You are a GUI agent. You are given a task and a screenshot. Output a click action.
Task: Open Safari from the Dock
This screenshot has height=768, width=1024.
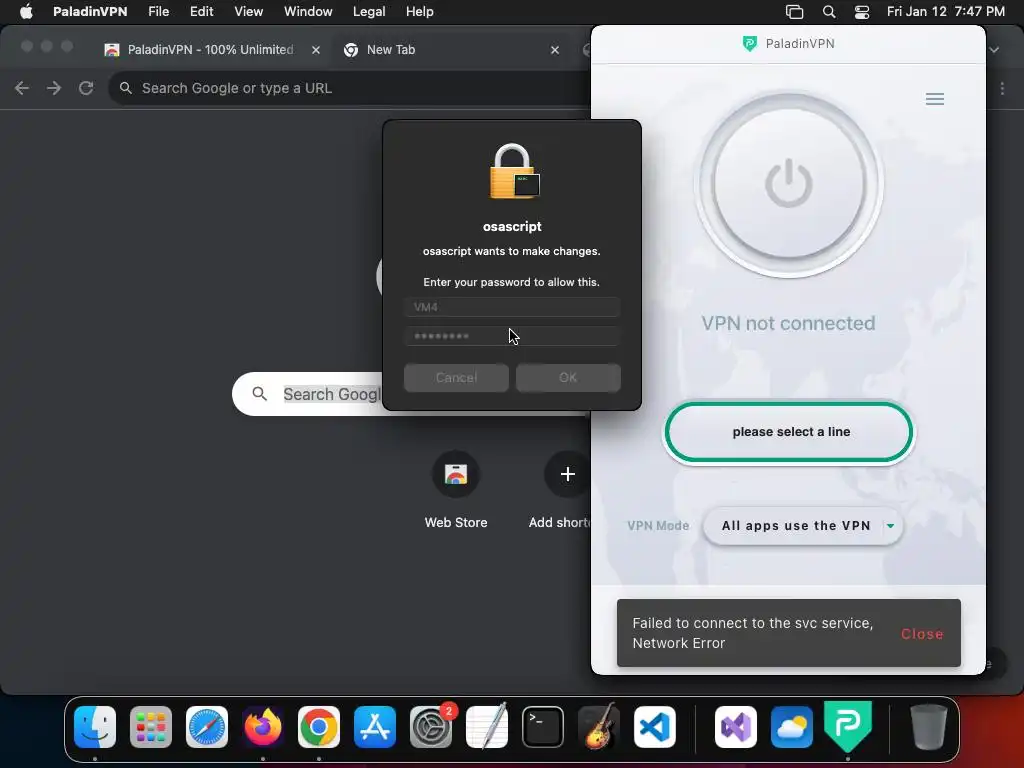point(207,726)
